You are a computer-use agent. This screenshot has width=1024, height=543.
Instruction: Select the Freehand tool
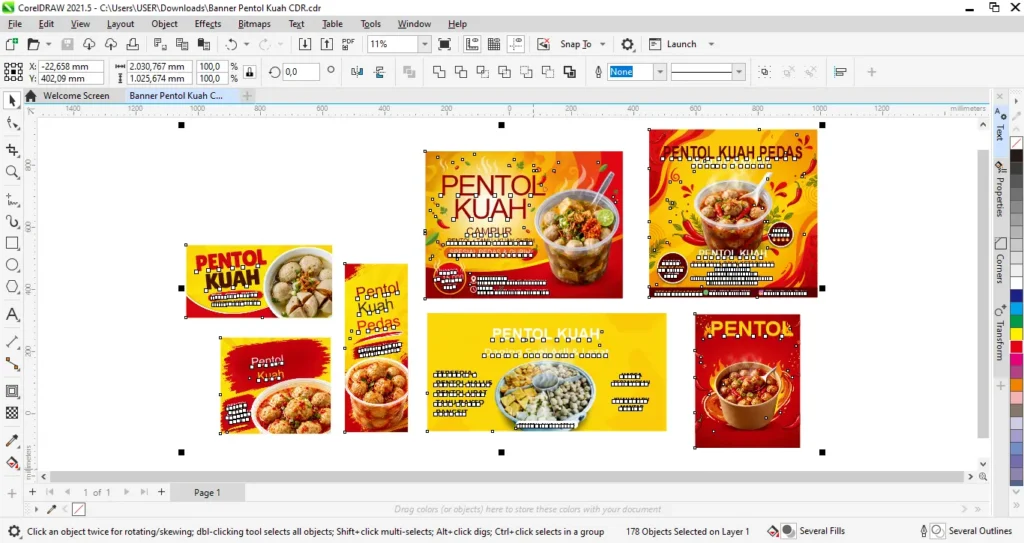[12, 199]
